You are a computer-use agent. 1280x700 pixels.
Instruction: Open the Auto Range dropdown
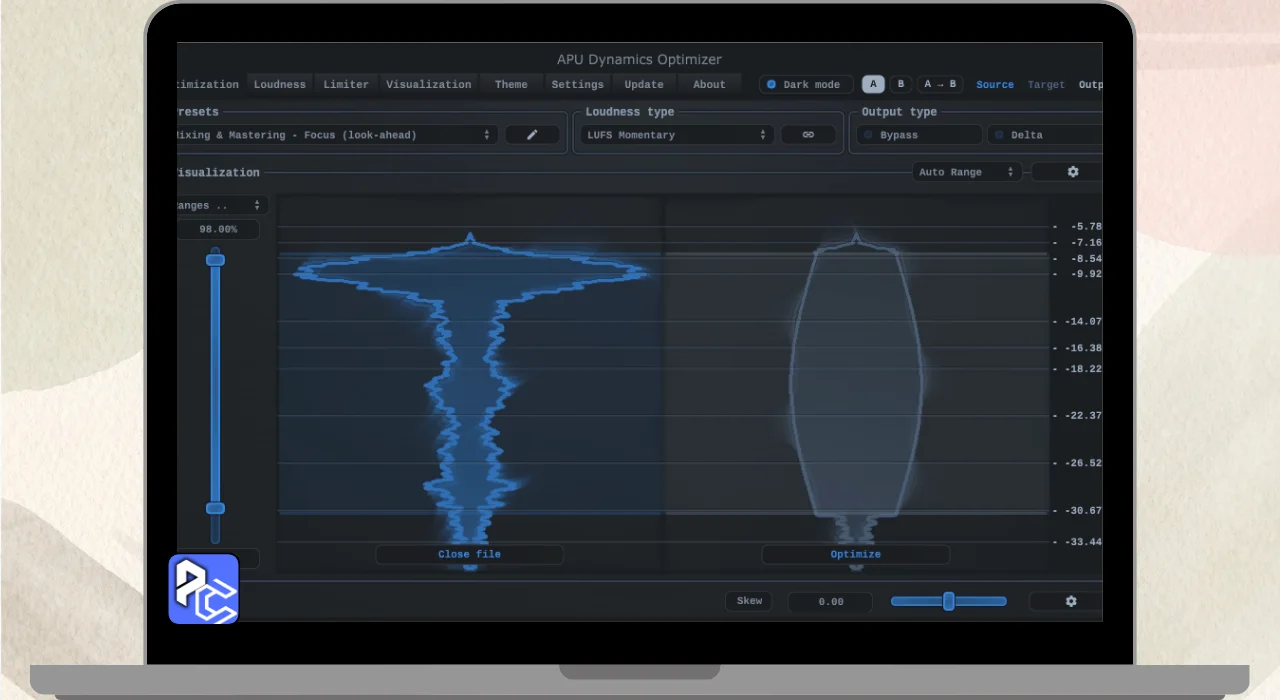click(x=966, y=172)
